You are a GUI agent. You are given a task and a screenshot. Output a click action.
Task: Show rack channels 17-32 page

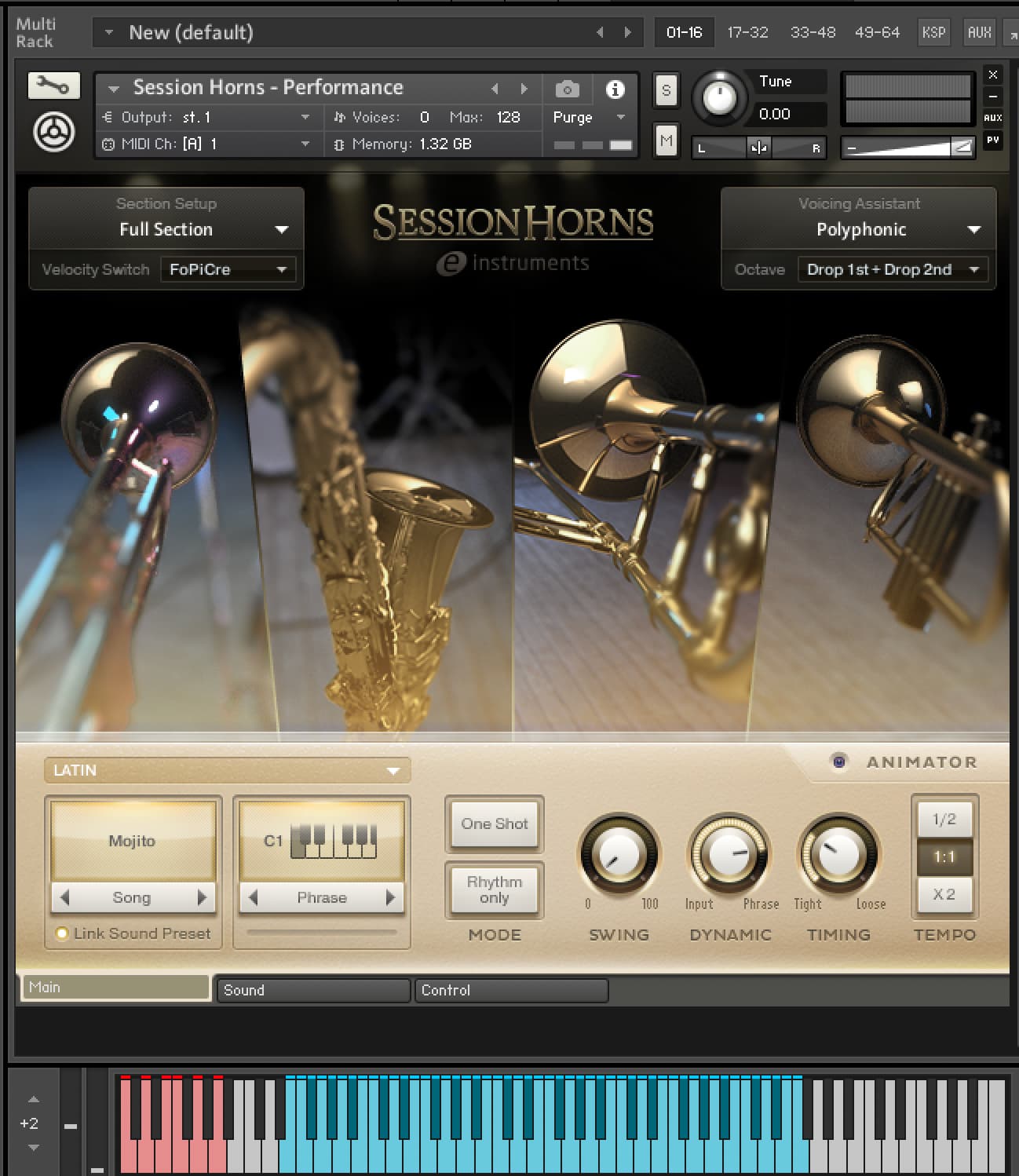click(x=747, y=32)
